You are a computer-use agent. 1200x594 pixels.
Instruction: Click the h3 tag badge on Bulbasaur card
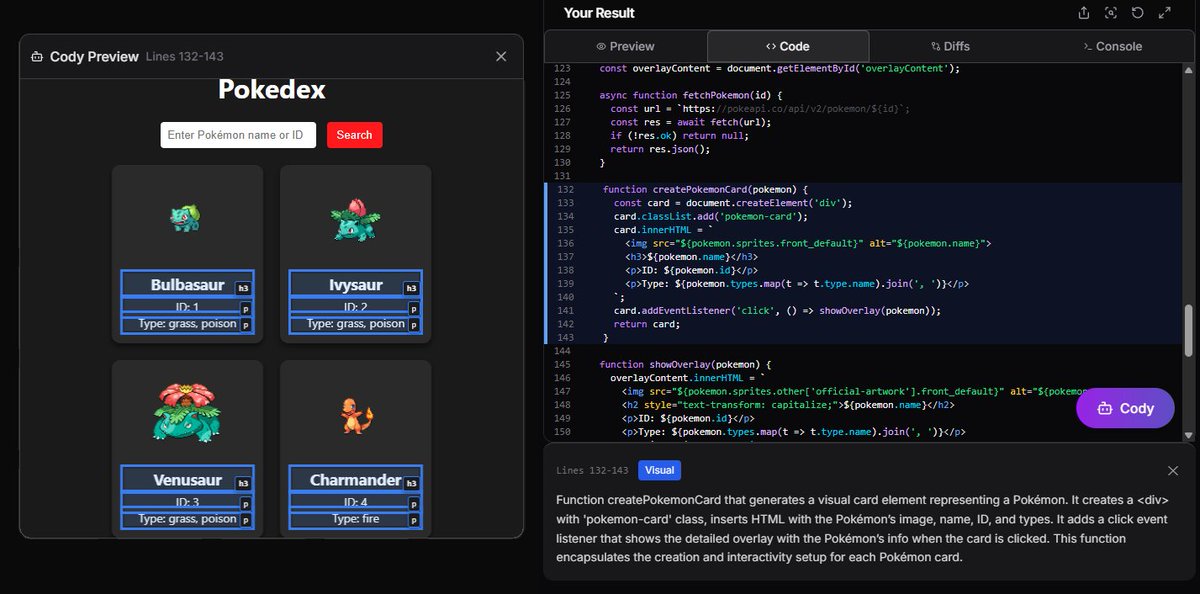pyautogui.click(x=243, y=288)
